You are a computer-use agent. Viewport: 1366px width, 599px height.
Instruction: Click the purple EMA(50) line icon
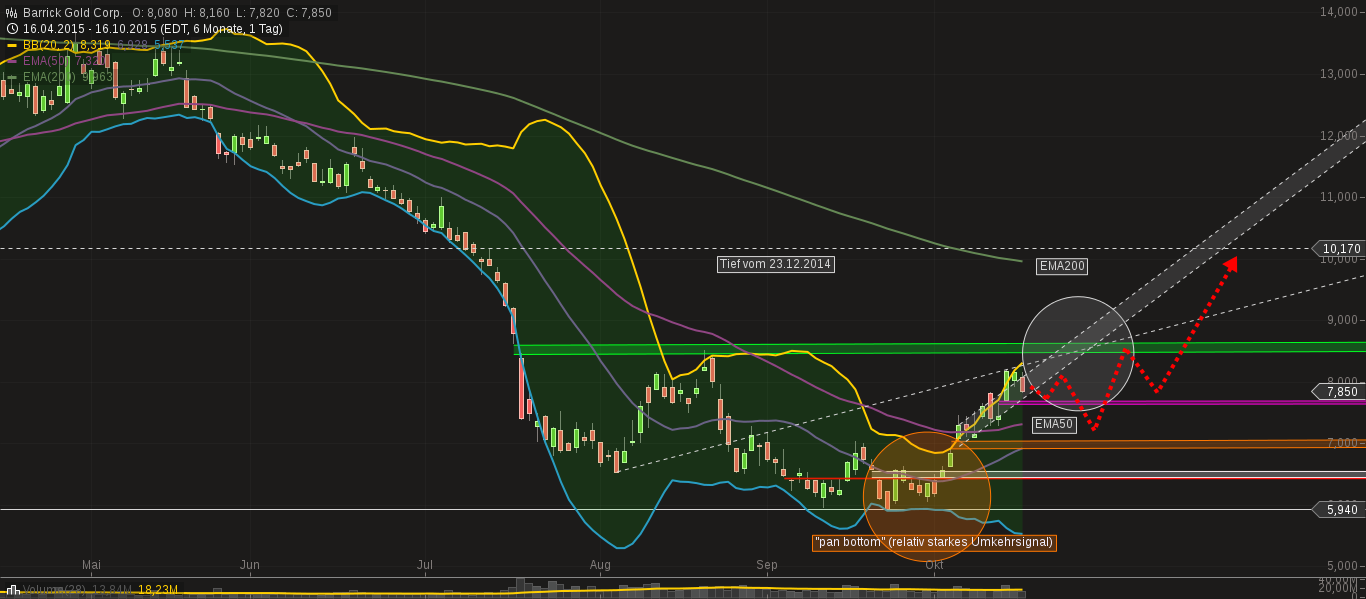coord(11,61)
